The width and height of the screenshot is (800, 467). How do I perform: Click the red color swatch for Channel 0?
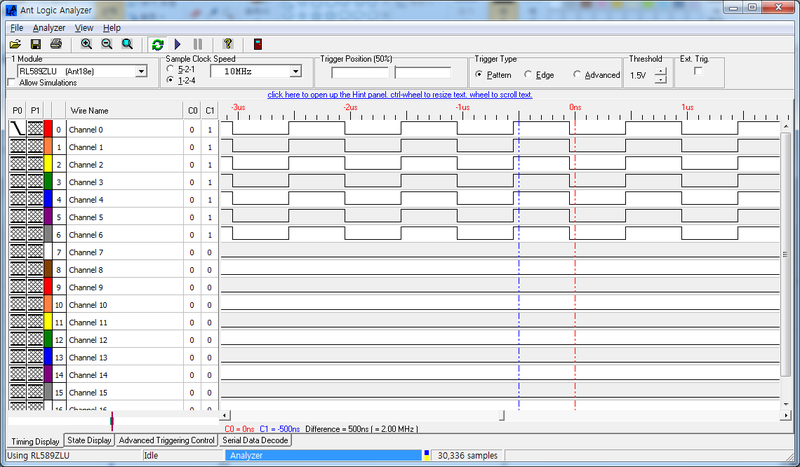click(x=48, y=129)
